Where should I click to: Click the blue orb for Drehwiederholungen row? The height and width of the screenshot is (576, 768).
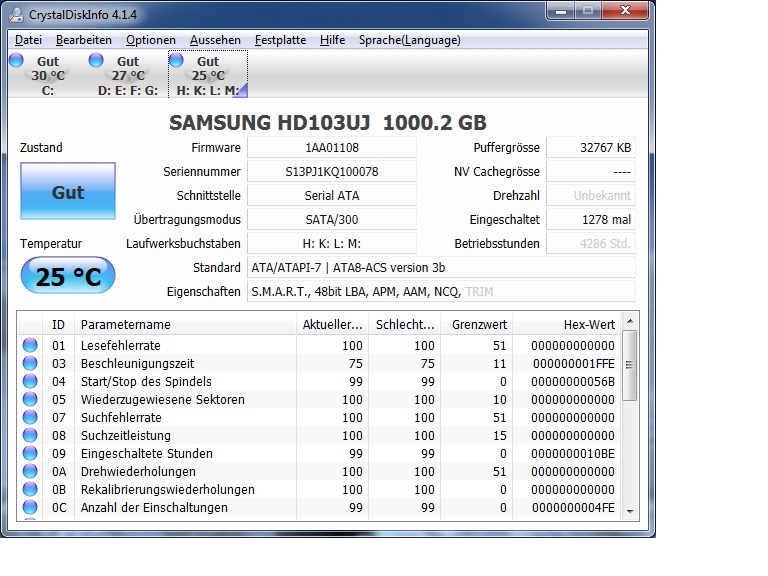point(30,471)
